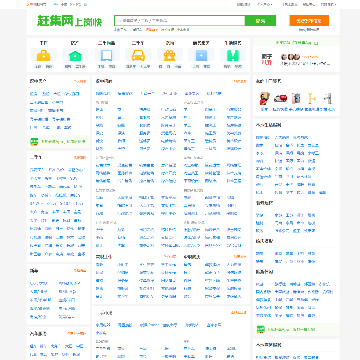
Task: Click the top-left home link with orange icon
Action: 36,4
